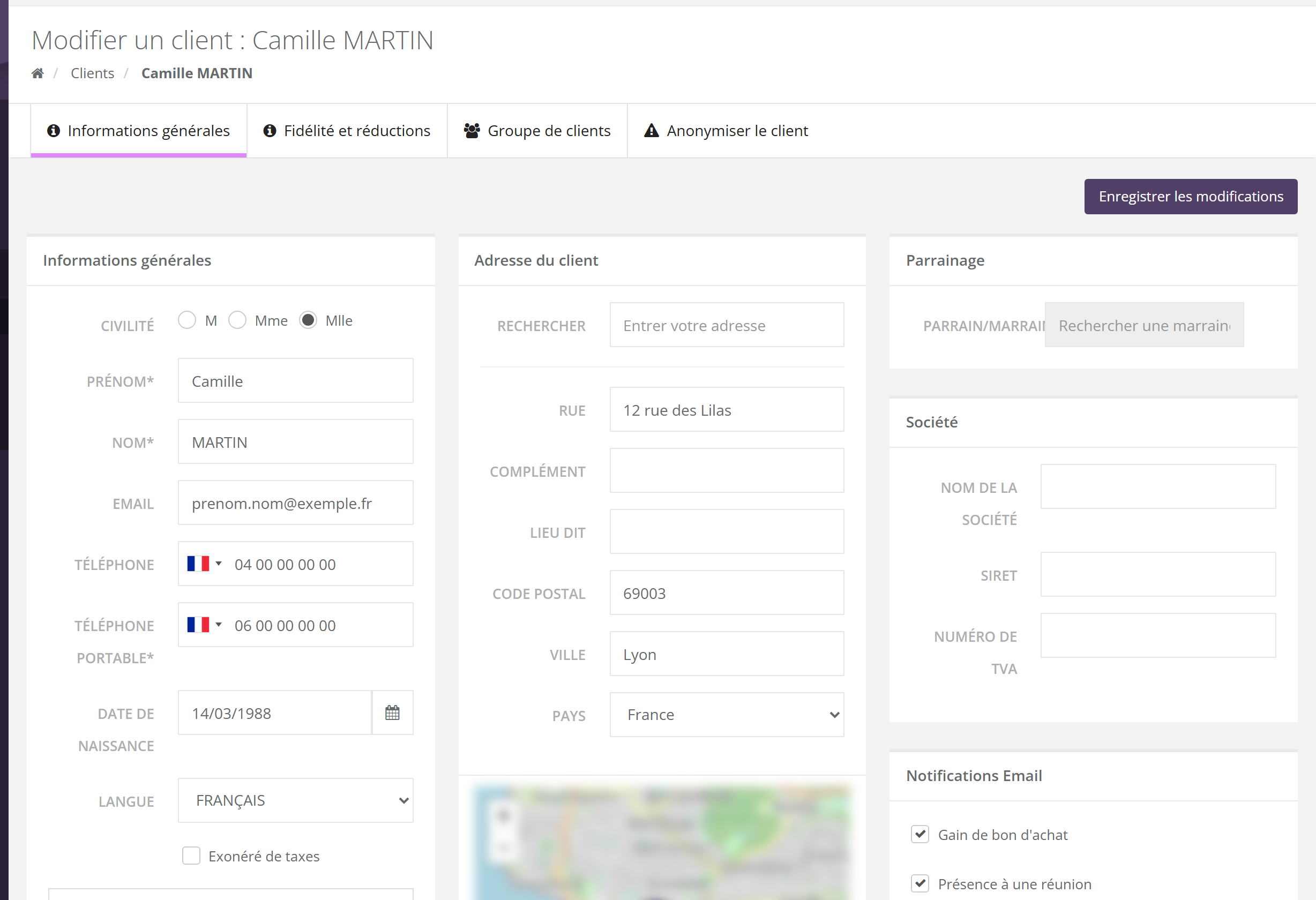Select the M civility radio button
The width and height of the screenshot is (1316, 900).
(x=187, y=320)
